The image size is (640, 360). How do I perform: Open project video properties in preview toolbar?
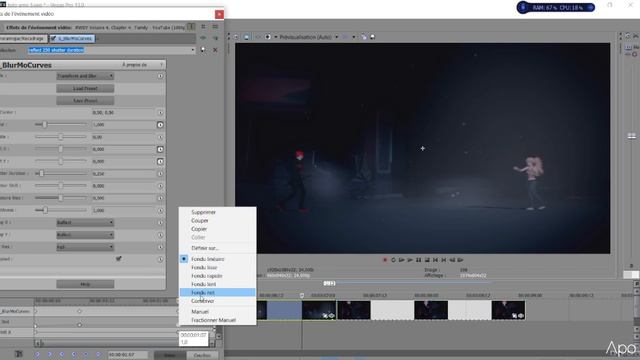pos(236,37)
